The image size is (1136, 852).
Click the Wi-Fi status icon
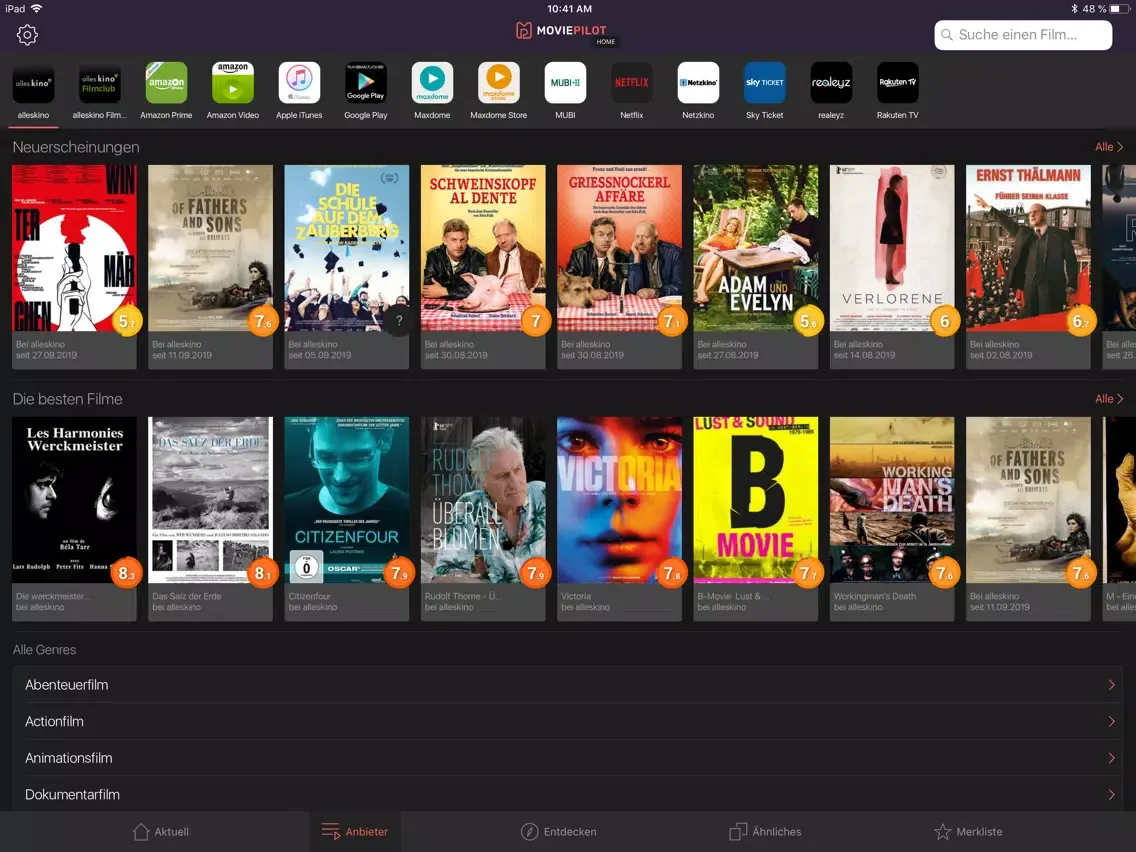coord(37,9)
